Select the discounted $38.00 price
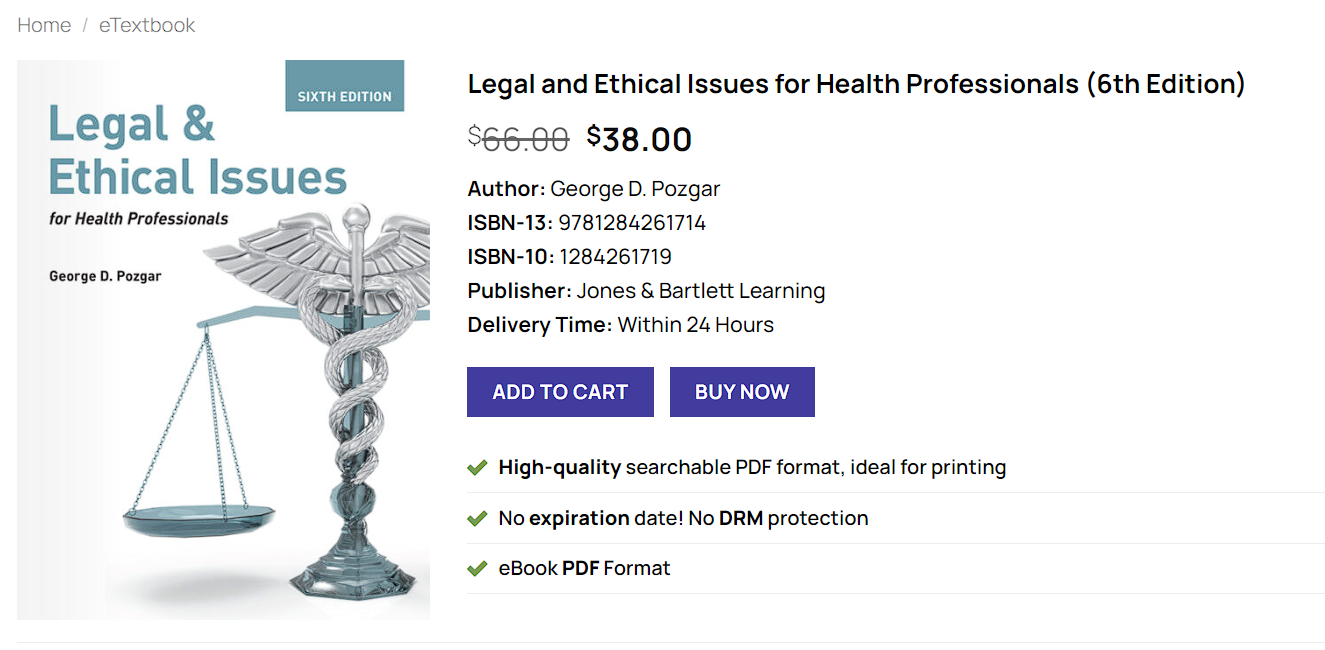Image resolution: width=1325 pixels, height=650 pixels. point(640,139)
